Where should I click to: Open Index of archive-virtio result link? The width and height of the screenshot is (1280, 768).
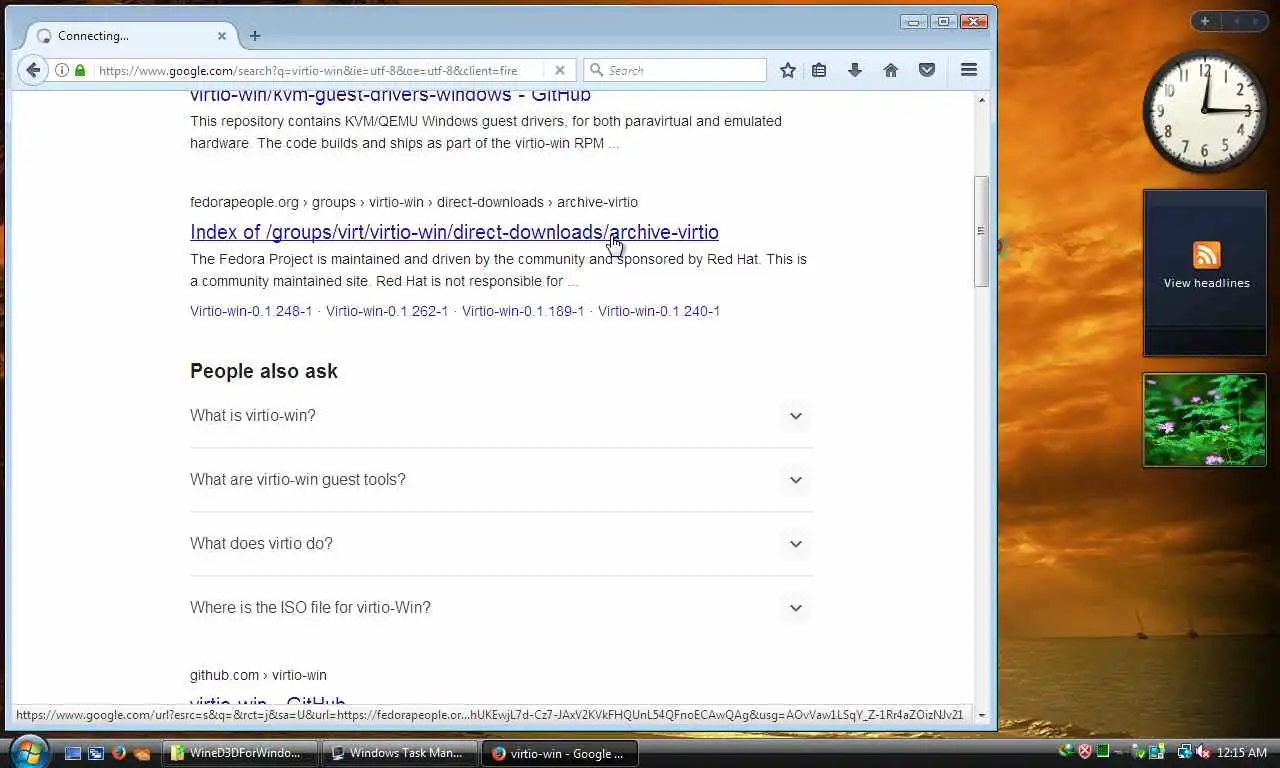454,232
